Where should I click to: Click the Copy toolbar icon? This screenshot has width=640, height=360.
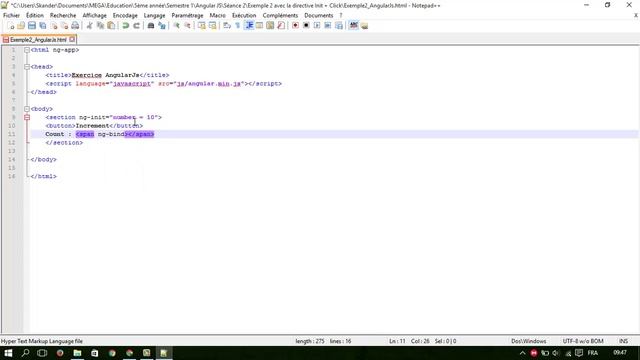coord(100,26)
